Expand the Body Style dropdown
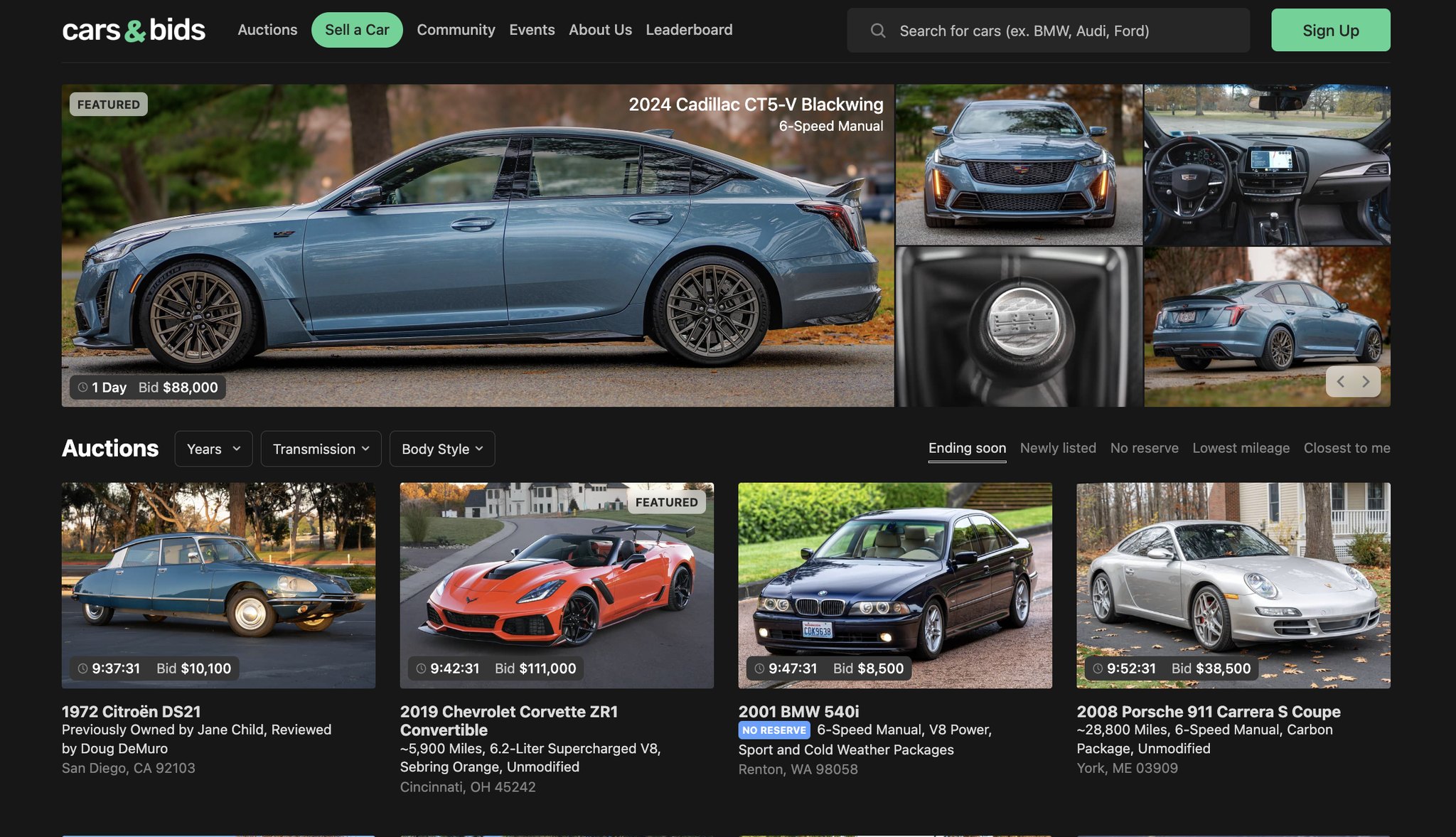Image resolution: width=1456 pixels, height=837 pixels. (441, 449)
